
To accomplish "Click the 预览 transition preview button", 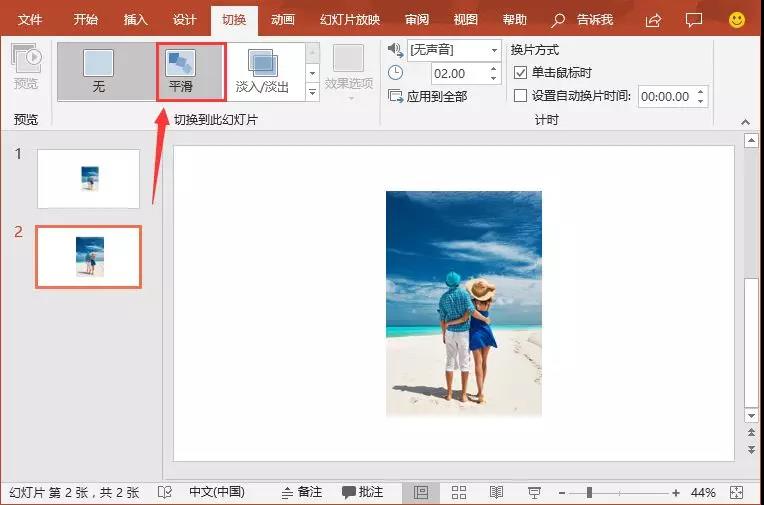I will (26, 67).
